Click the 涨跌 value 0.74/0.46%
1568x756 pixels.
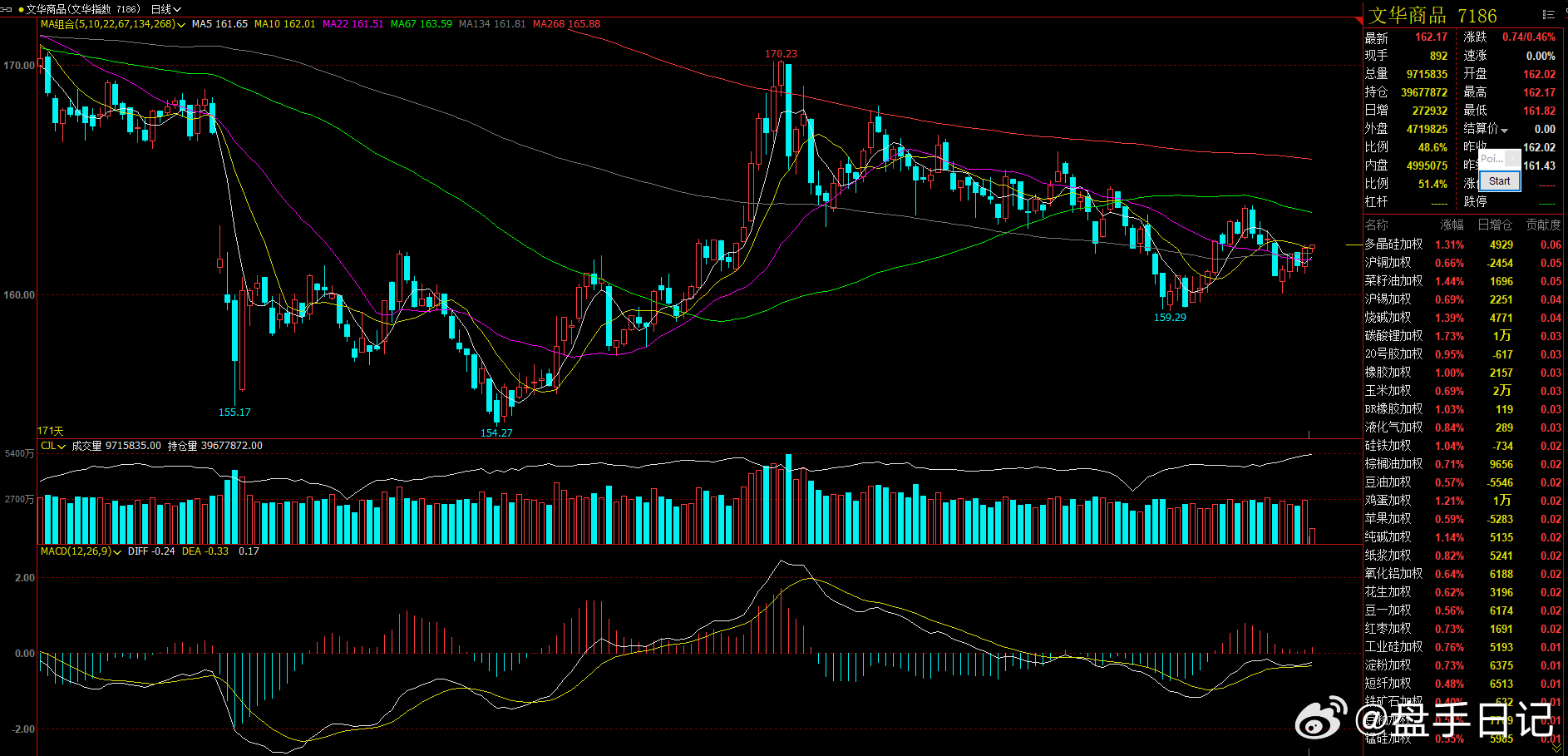click(x=1528, y=37)
